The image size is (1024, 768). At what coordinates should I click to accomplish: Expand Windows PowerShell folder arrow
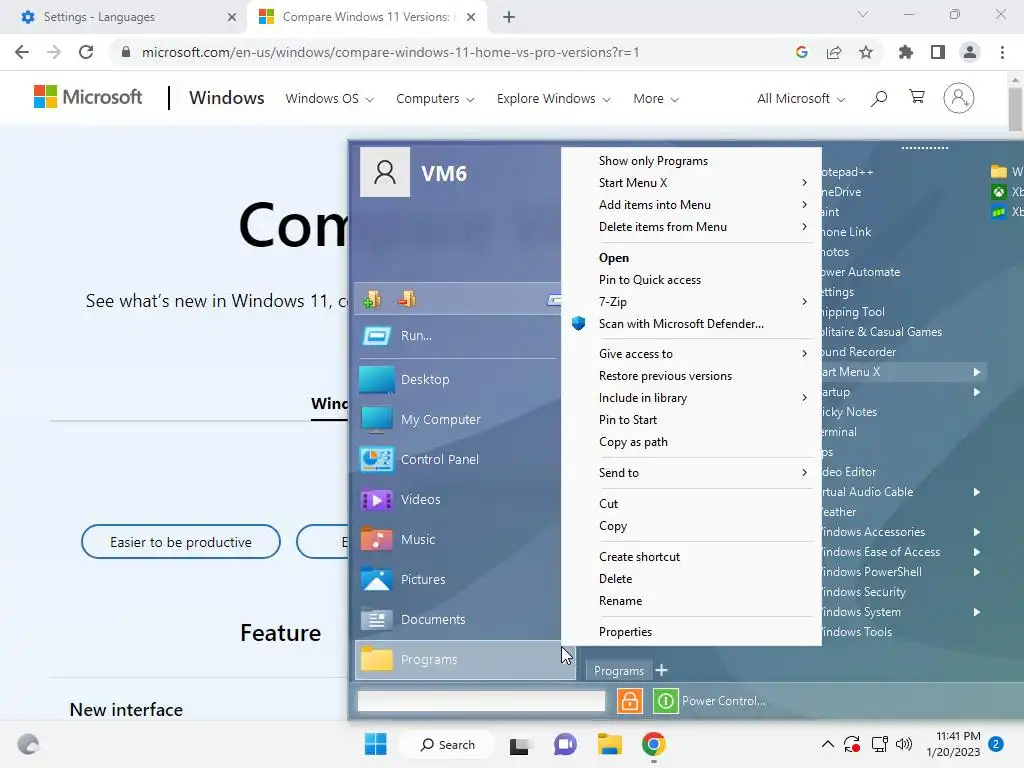pos(977,572)
